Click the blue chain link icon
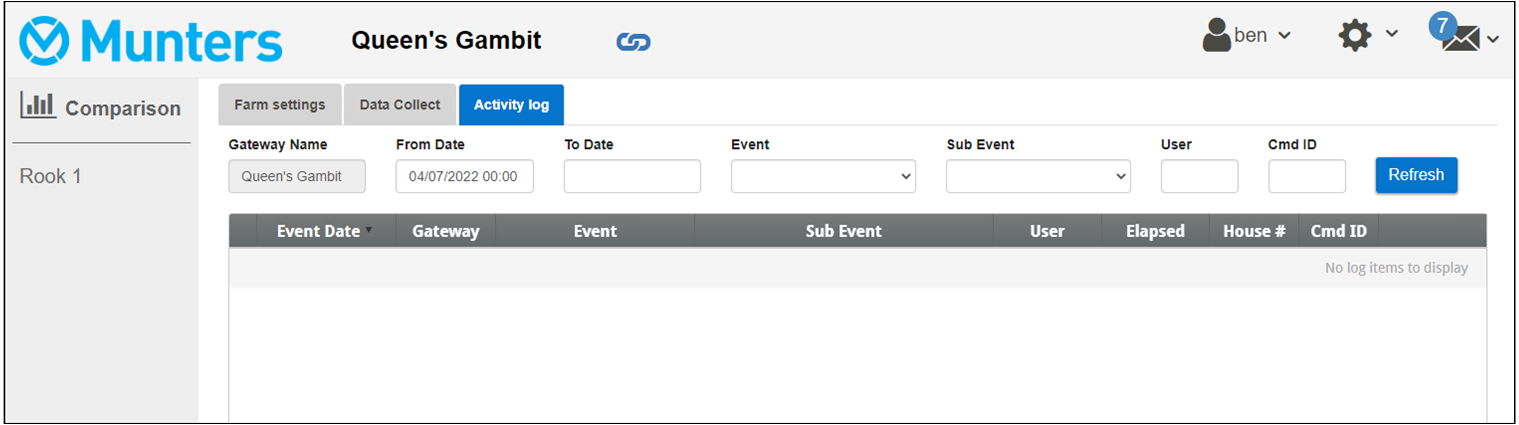This screenshot has width=1519, height=425. tap(633, 42)
